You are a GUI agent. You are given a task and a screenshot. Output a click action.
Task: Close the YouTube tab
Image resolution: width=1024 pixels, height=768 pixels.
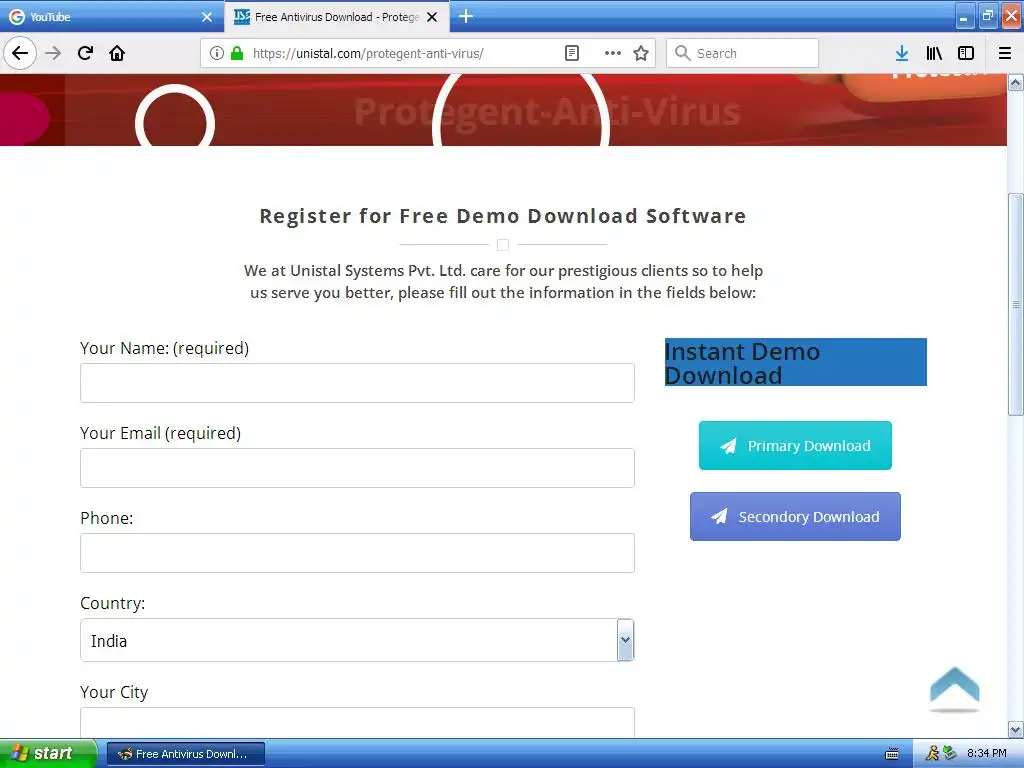[x=207, y=17]
